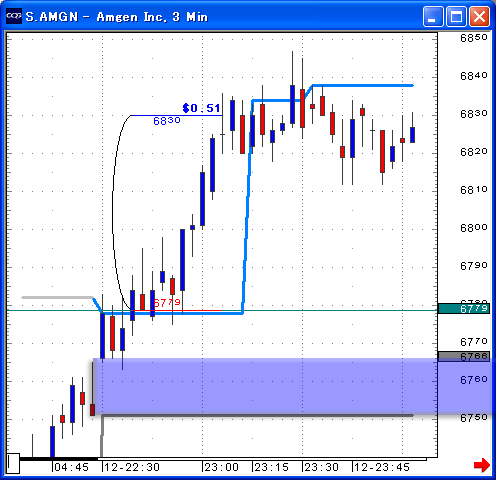Screen dimensions: 496x480
Task: Close the S.AMGN chart window
Action: coord(479,16)
